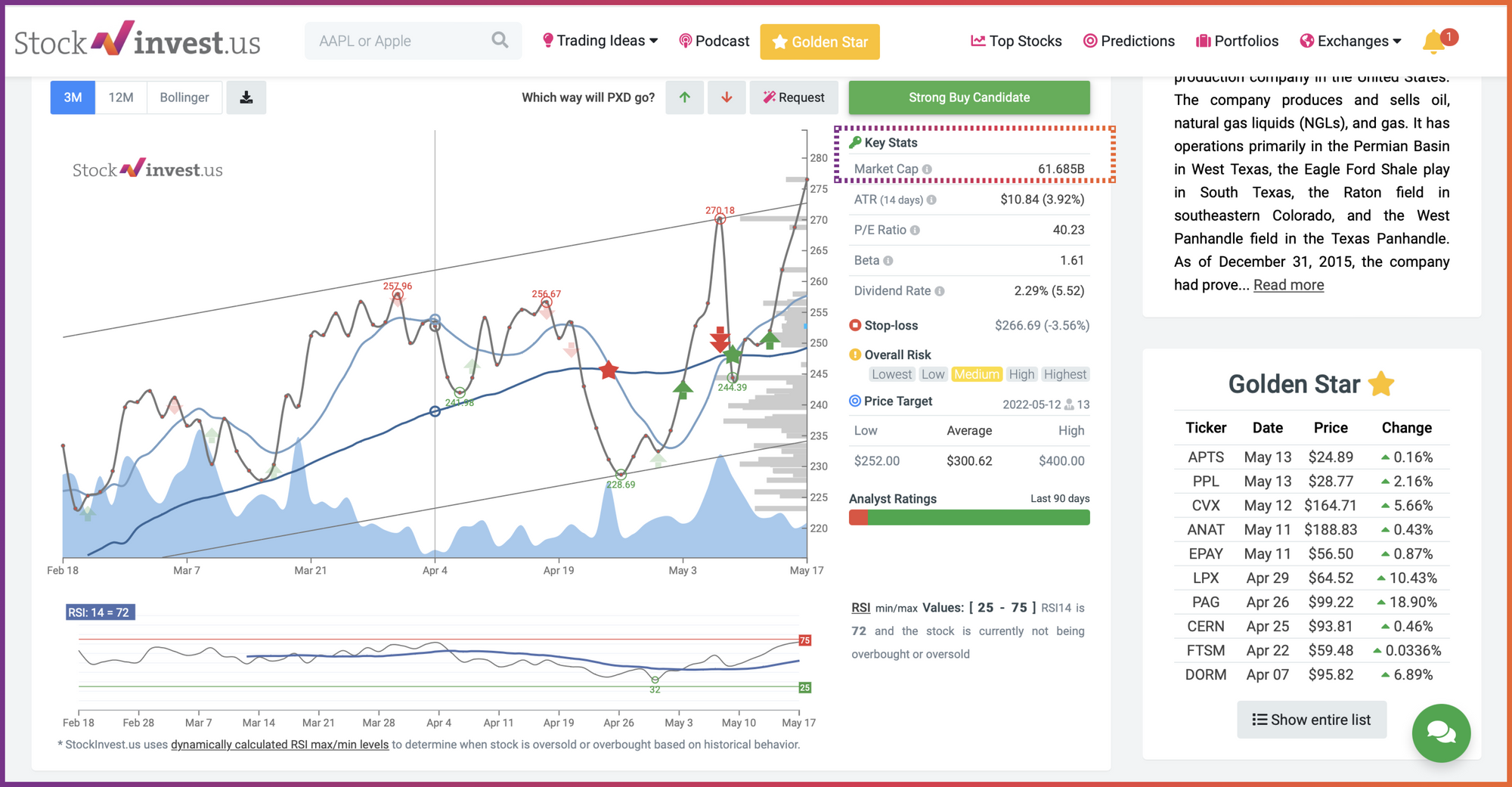Vote PXD down with red arrow
The image size is (1512, 787).
(727, 98)
